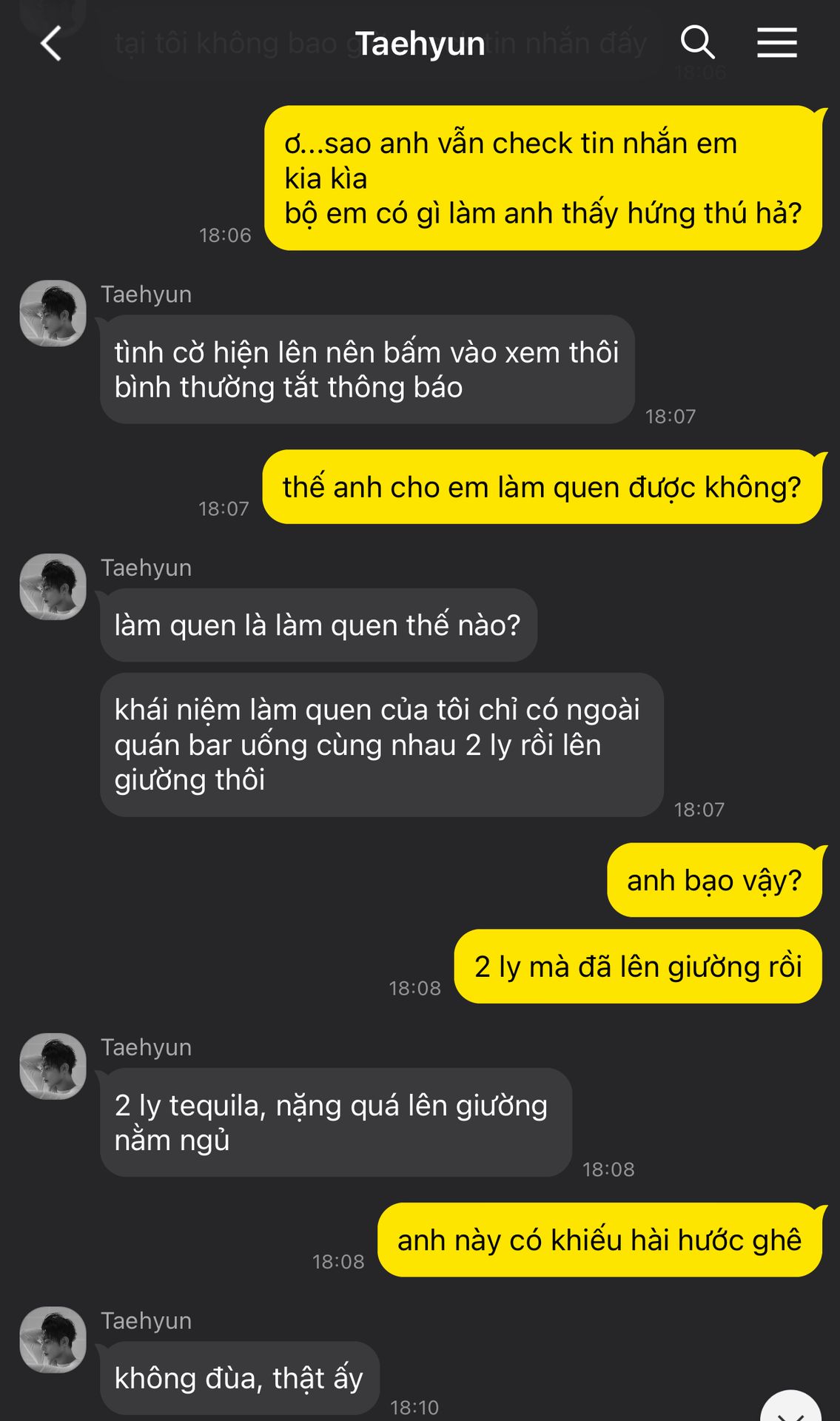
Task: Select message '2 ly tequila, nặng quá'
Action: (x=336, y=1122)
